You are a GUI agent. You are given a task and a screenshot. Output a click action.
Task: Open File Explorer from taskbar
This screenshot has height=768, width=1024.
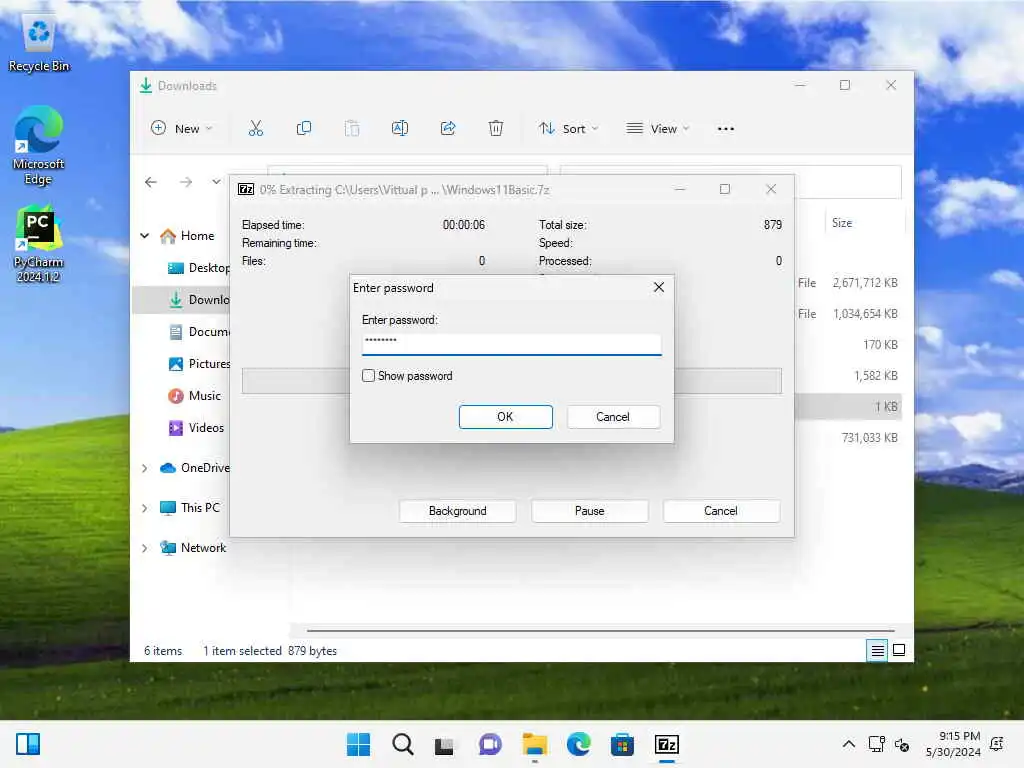534,744
